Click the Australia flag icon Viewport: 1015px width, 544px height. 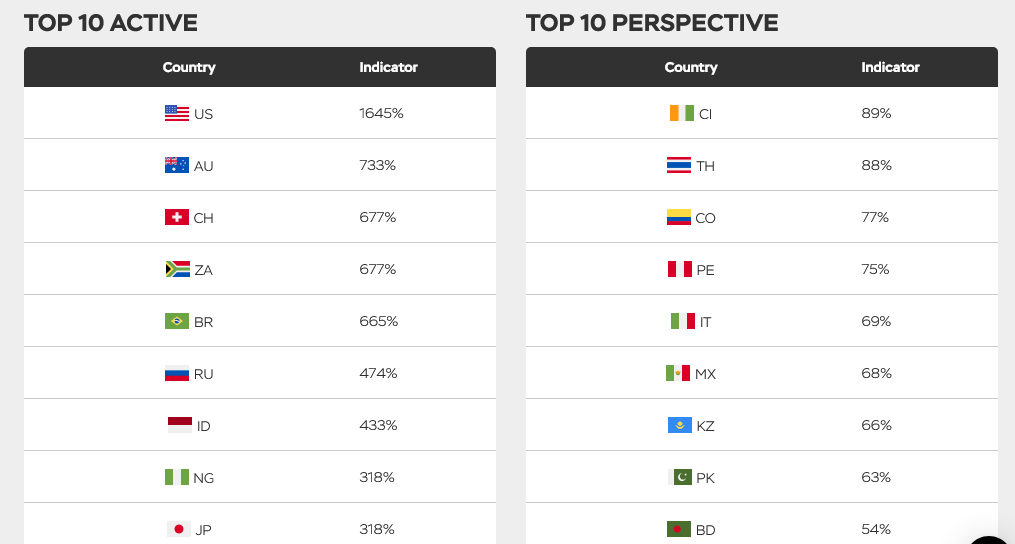(176, 166)
